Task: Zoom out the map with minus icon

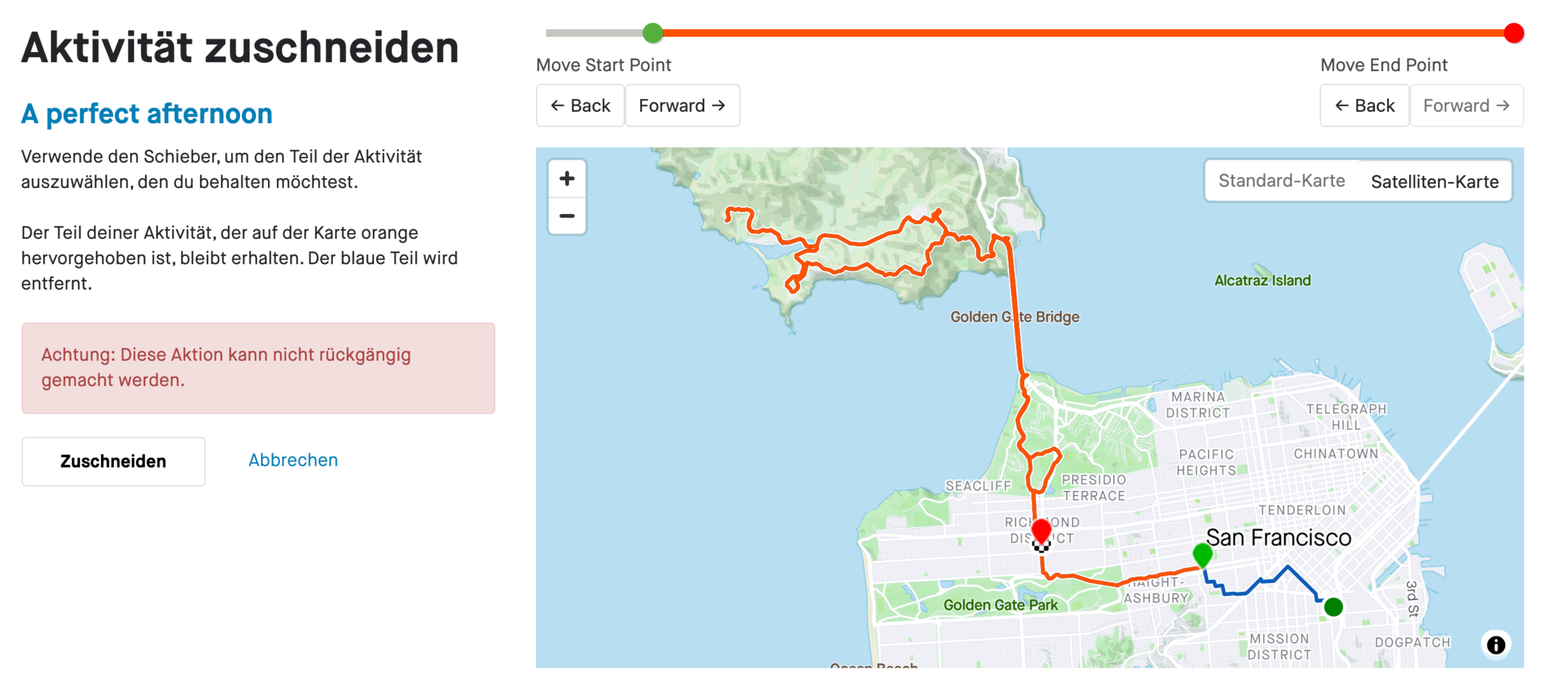Action: (567, 216)
